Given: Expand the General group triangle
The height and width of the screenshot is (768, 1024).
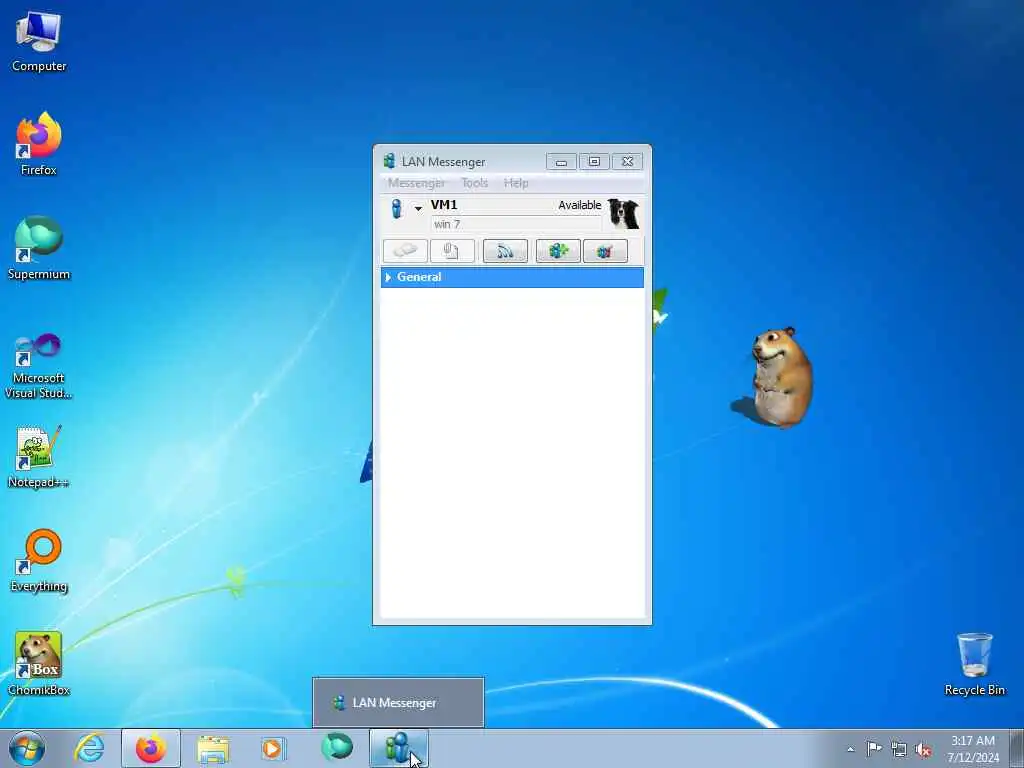Looking at the screenshot, I should tap(389, 278).
